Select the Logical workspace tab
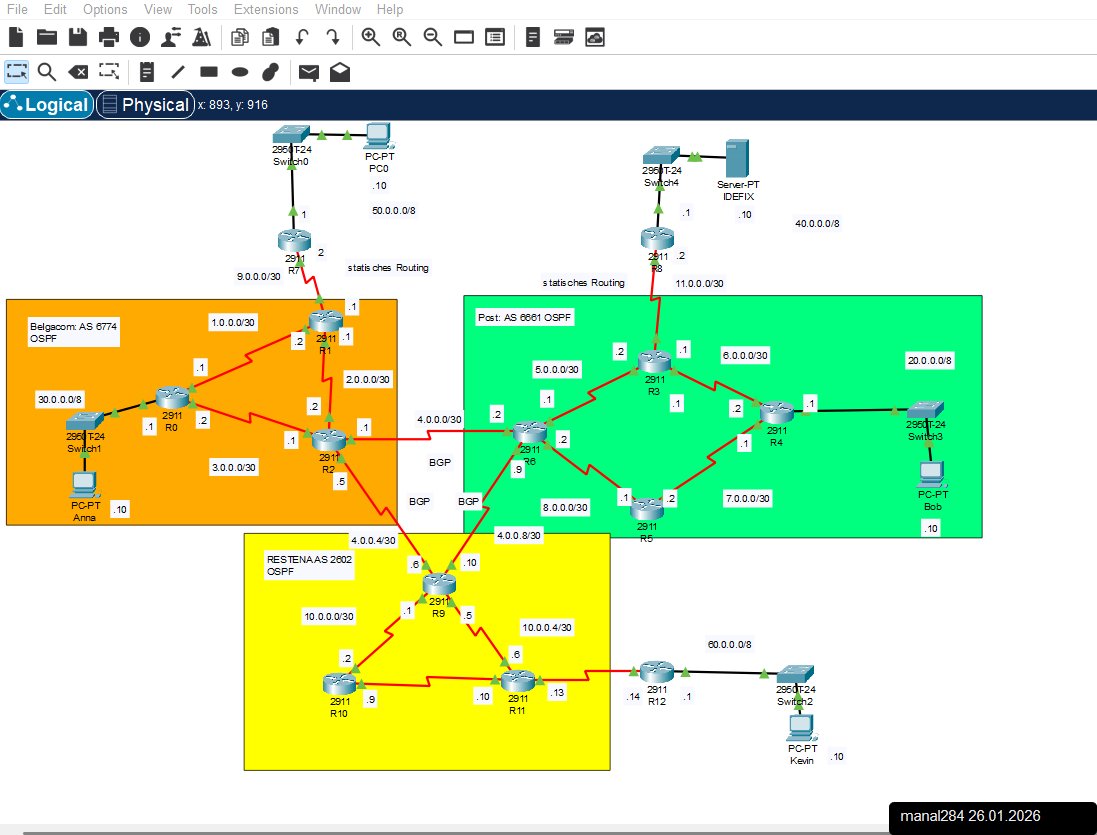Screen dimensions: 1097x835 tap(46, 104)
